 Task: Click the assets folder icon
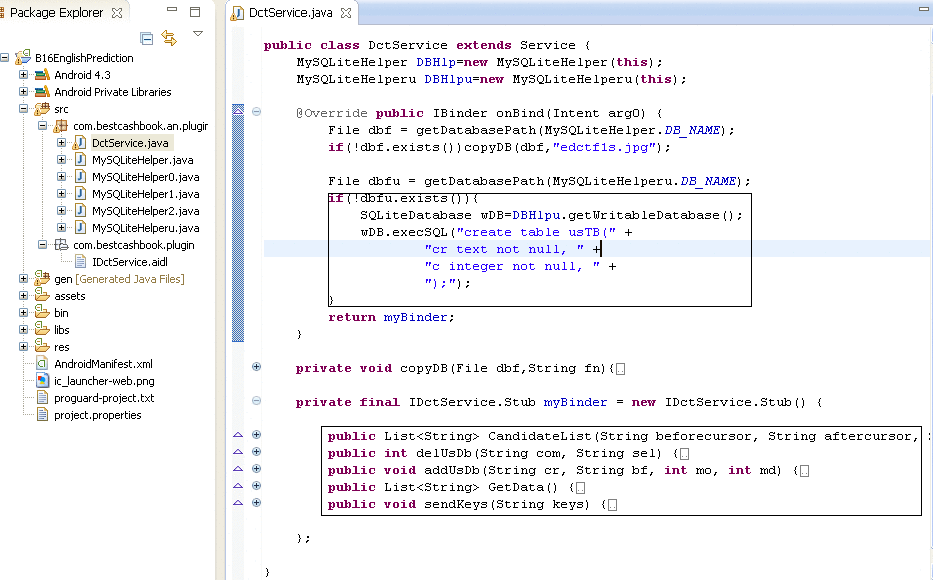click(42, 295)
